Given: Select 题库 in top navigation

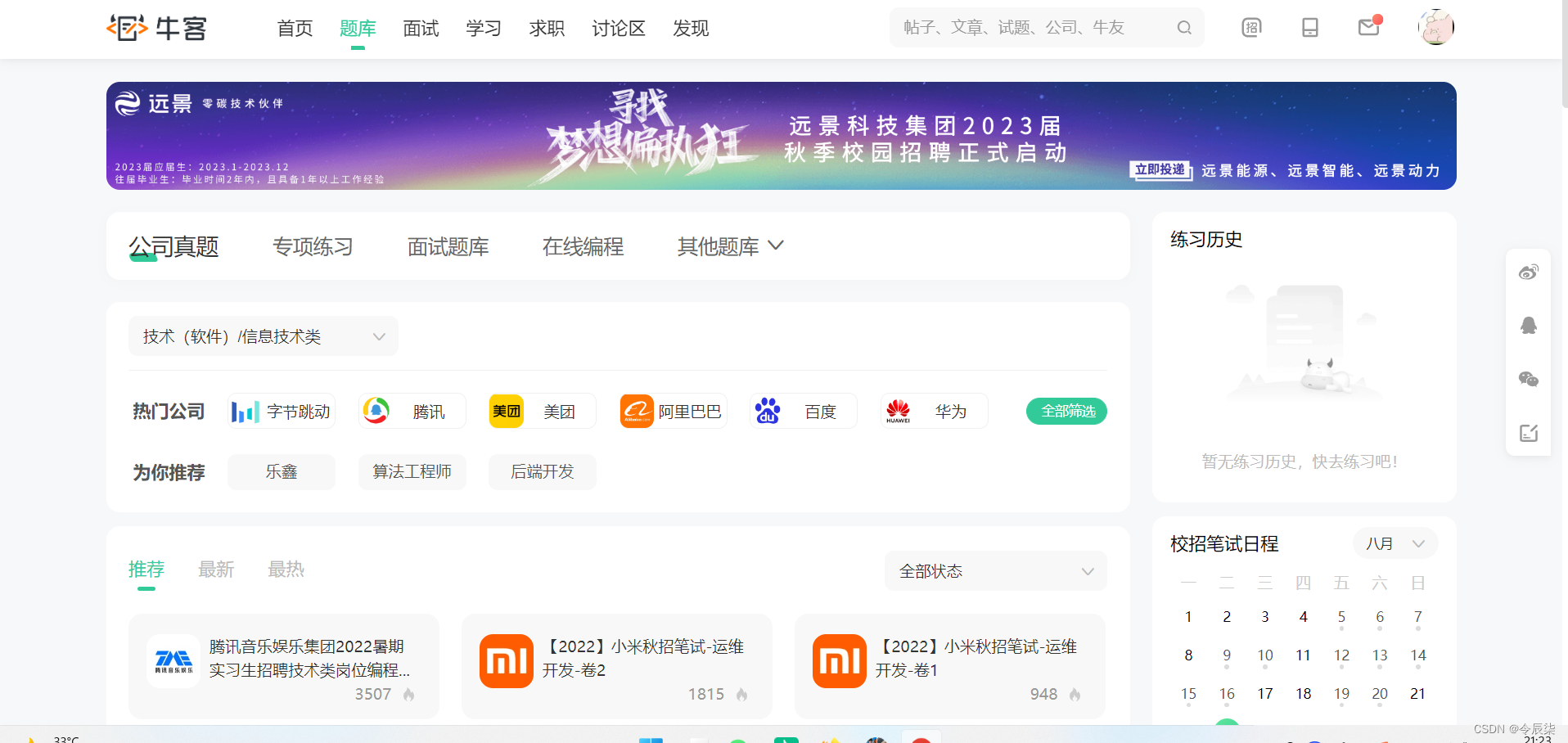Looking at the screenshot, I should pos(358,29).
